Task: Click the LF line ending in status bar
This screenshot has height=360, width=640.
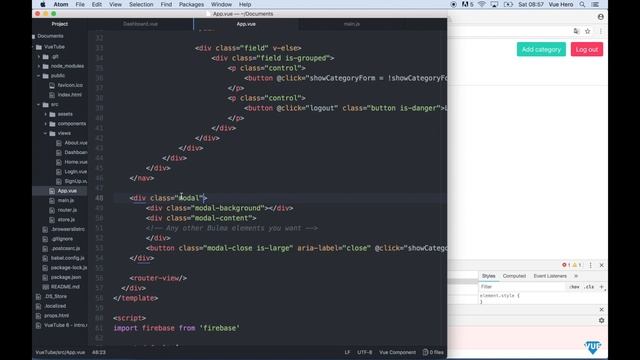Action: 347,352
